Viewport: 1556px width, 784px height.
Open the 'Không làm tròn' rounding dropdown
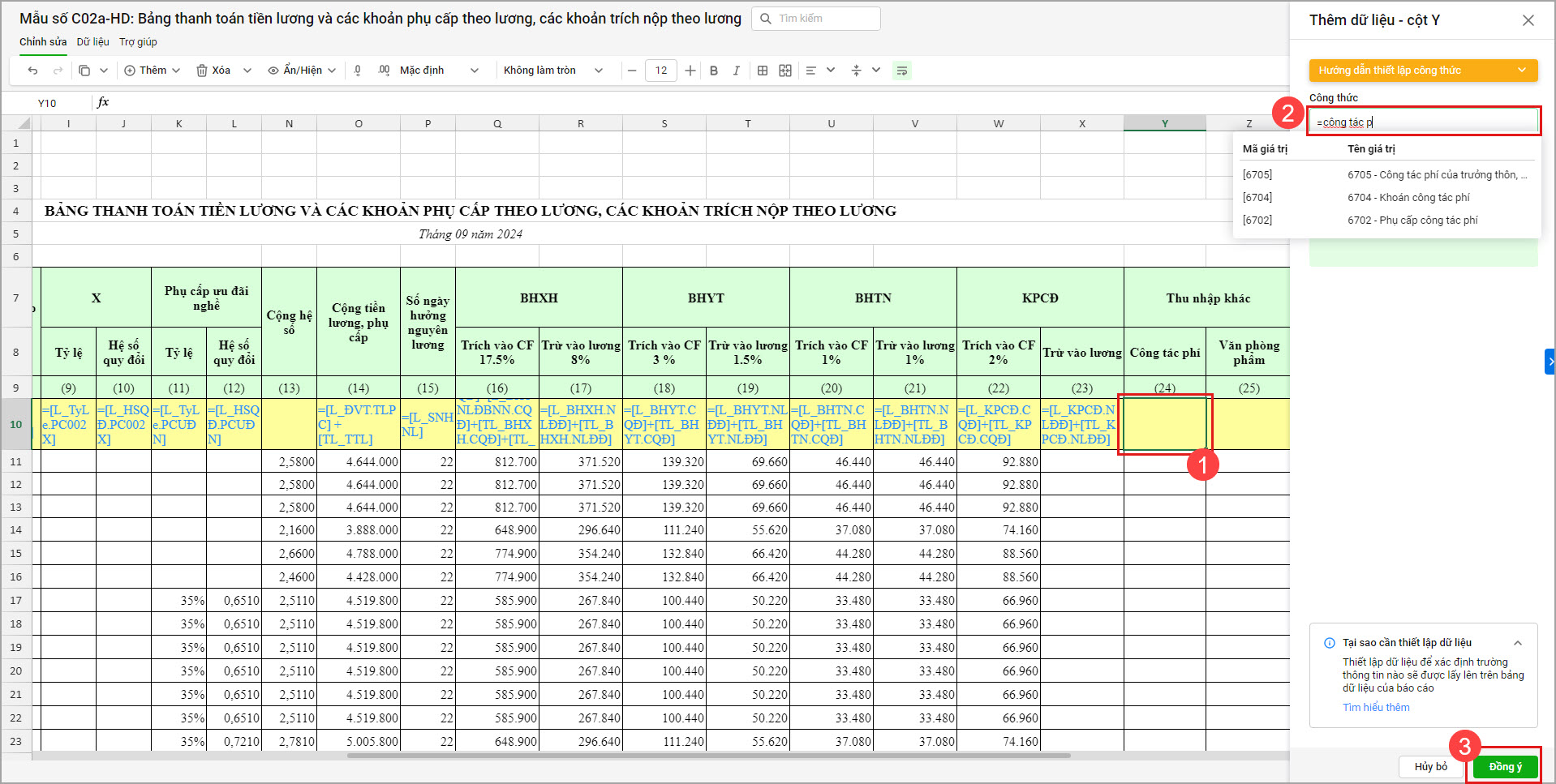552,71
